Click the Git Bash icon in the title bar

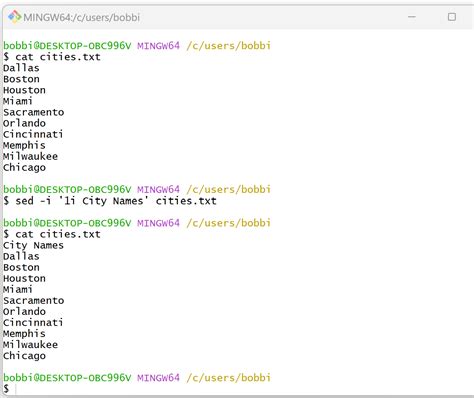[14, 17]
